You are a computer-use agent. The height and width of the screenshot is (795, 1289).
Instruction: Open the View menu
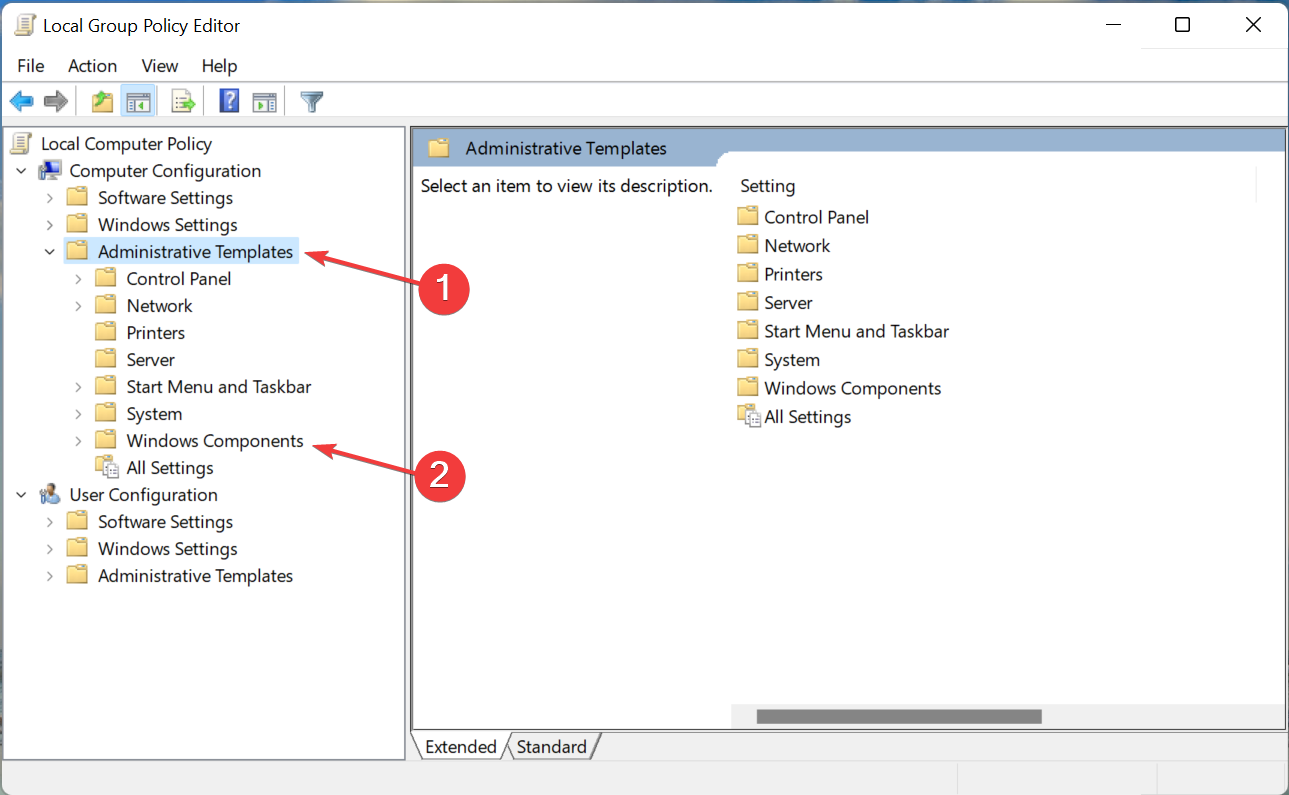(160, 66)
